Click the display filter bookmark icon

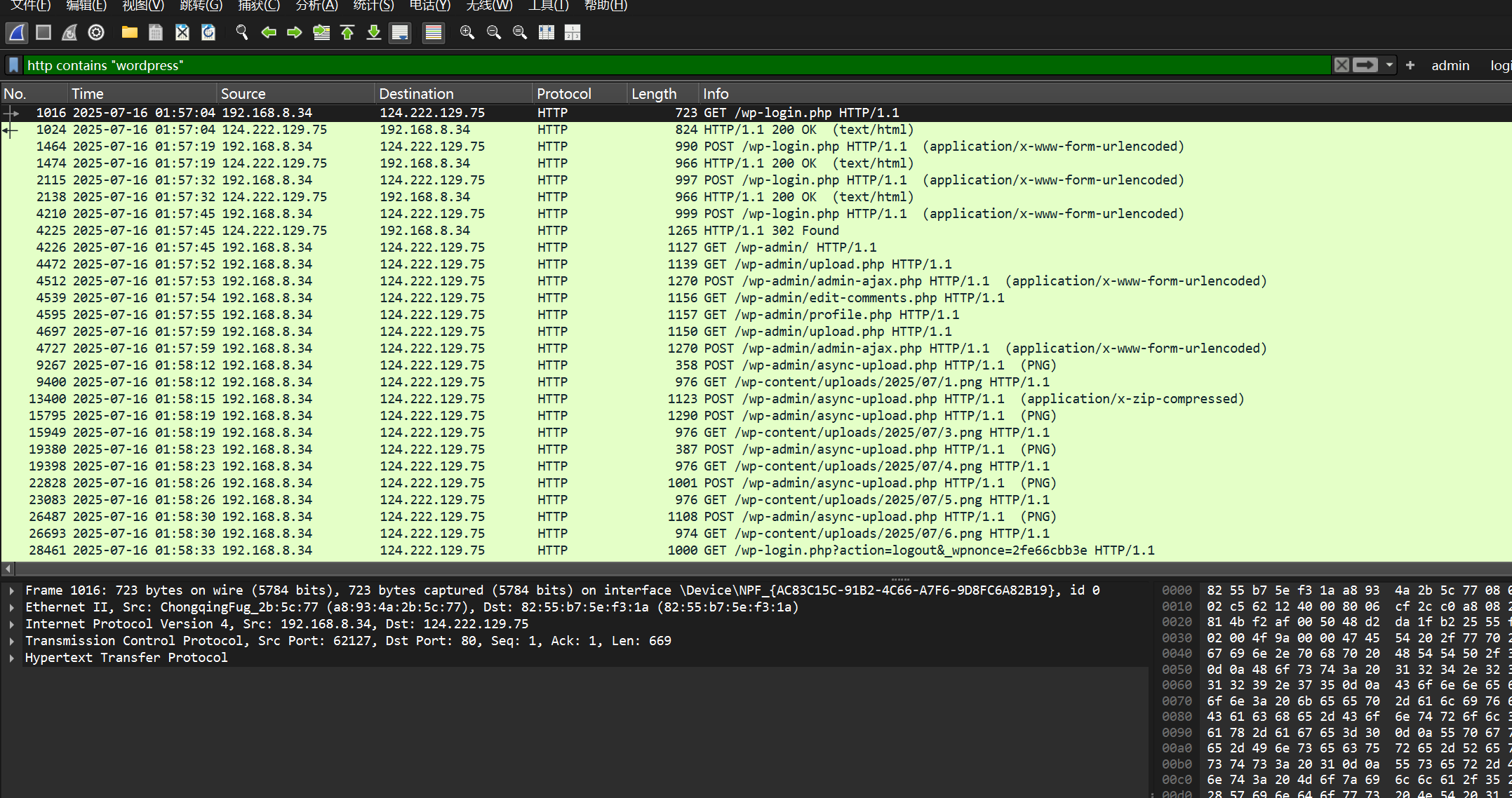coord(13,65)
